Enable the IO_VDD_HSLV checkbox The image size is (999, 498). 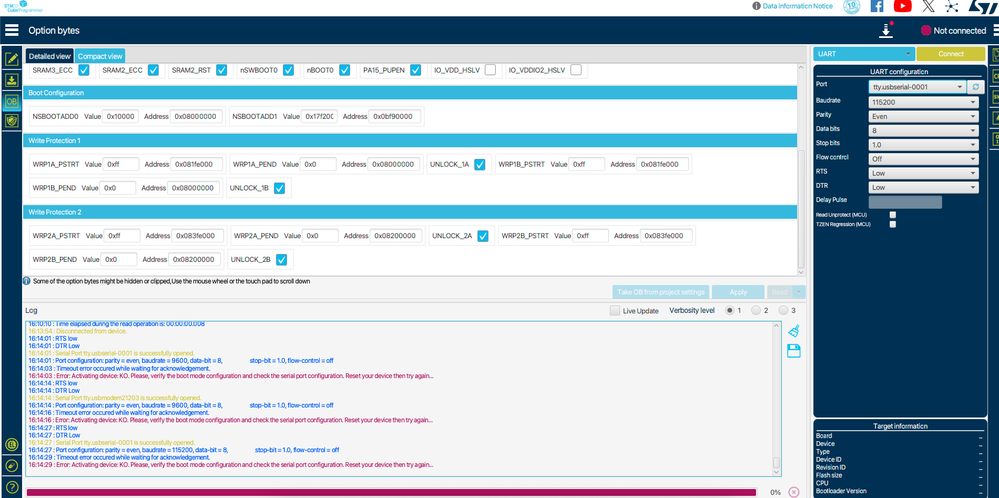[x=490, y=70]
